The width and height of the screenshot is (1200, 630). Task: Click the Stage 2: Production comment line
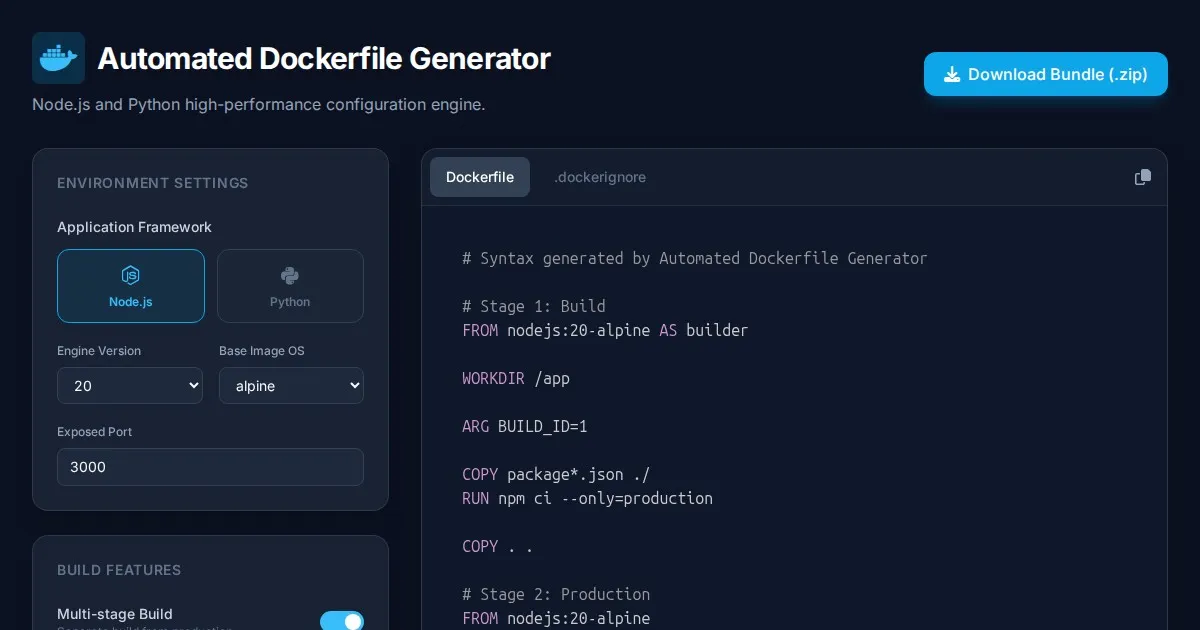click(556, 594)
